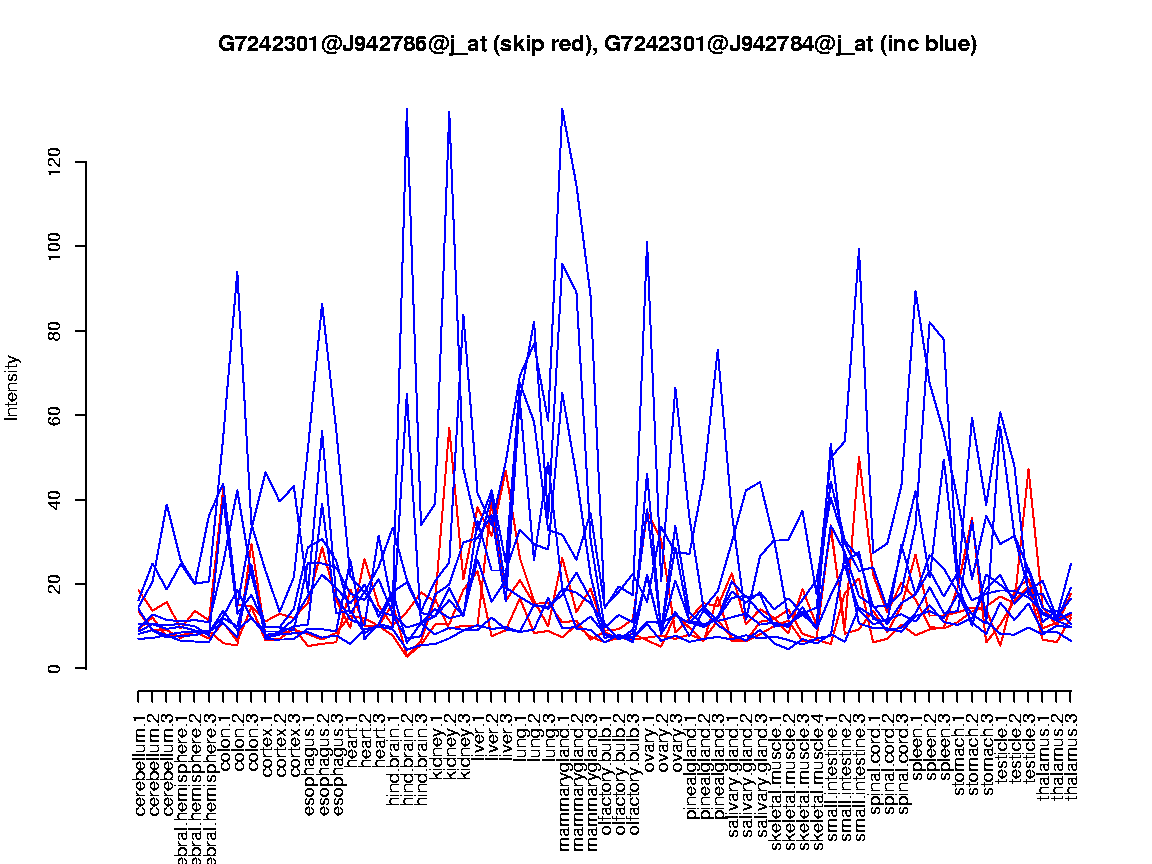Click the tallest blue peak above mammarygland.1
1152x864 pixels.
tap(562, 108)
